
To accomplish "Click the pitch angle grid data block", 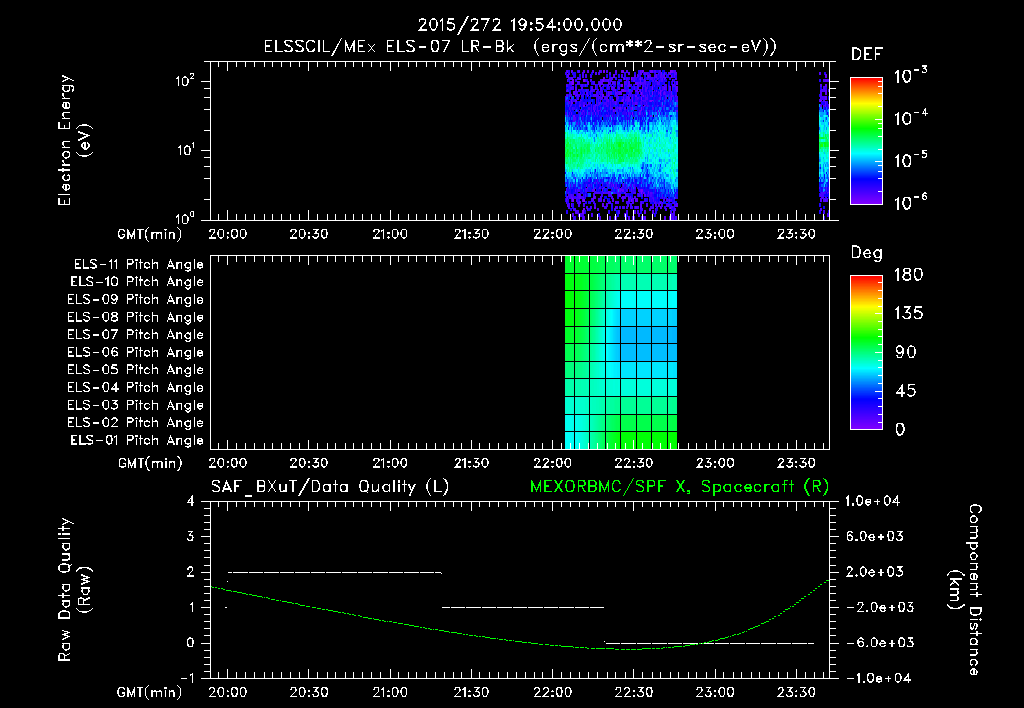I will tap(621, 352).
